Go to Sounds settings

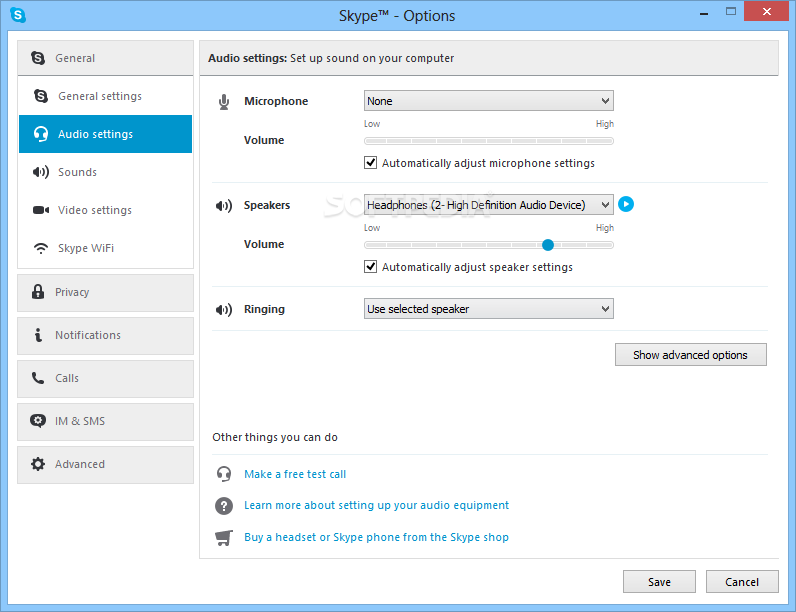click(x=106, y=172)
